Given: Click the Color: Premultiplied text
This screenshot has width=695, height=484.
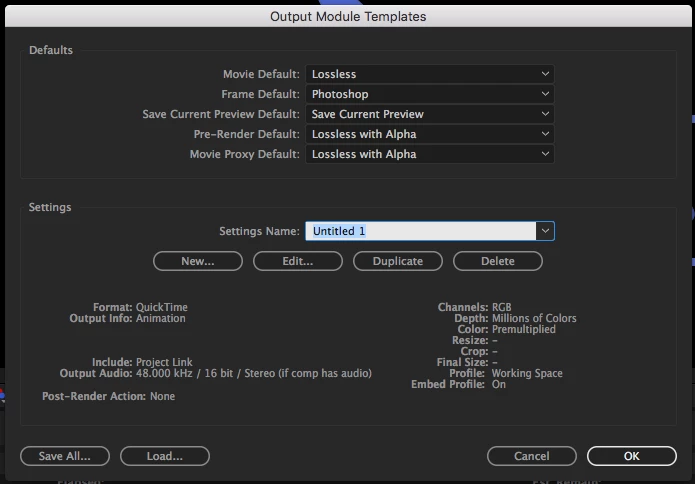Looking at the screenshot, I should click(507, 329).
